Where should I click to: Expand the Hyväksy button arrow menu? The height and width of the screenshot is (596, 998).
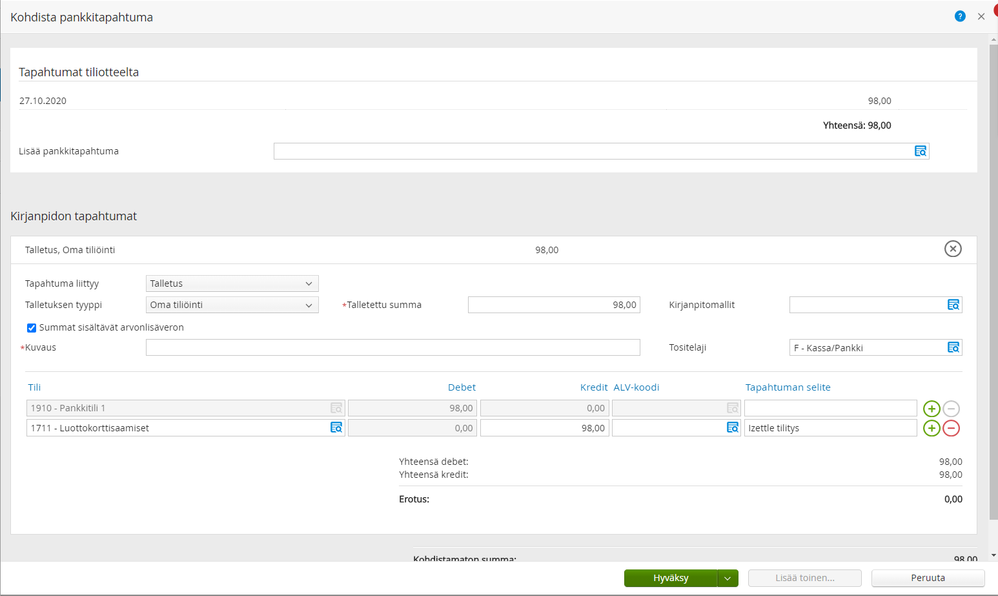pyautogui.click(x=727, y=578)
